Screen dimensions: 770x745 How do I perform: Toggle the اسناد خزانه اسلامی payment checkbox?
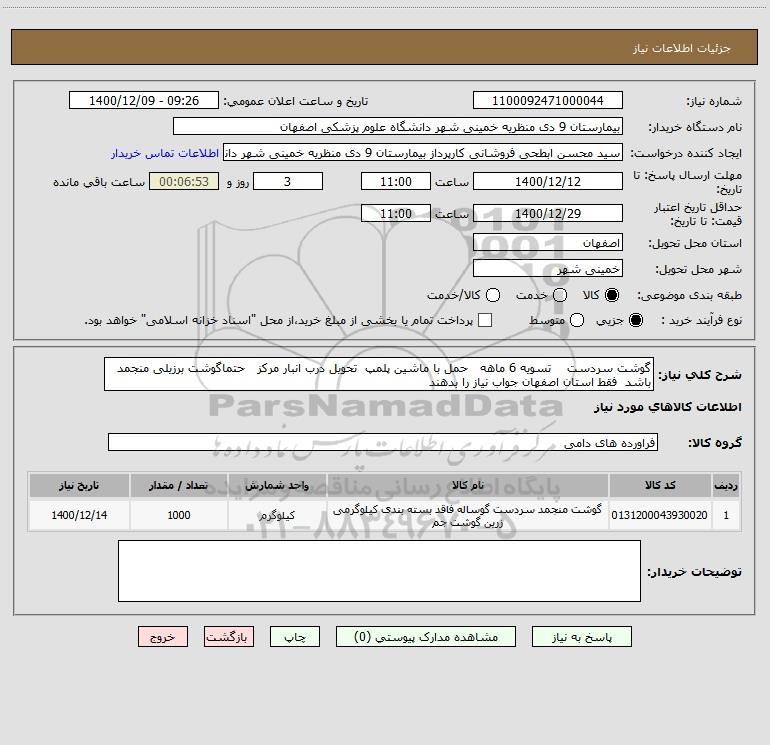[x=485, y=320]
